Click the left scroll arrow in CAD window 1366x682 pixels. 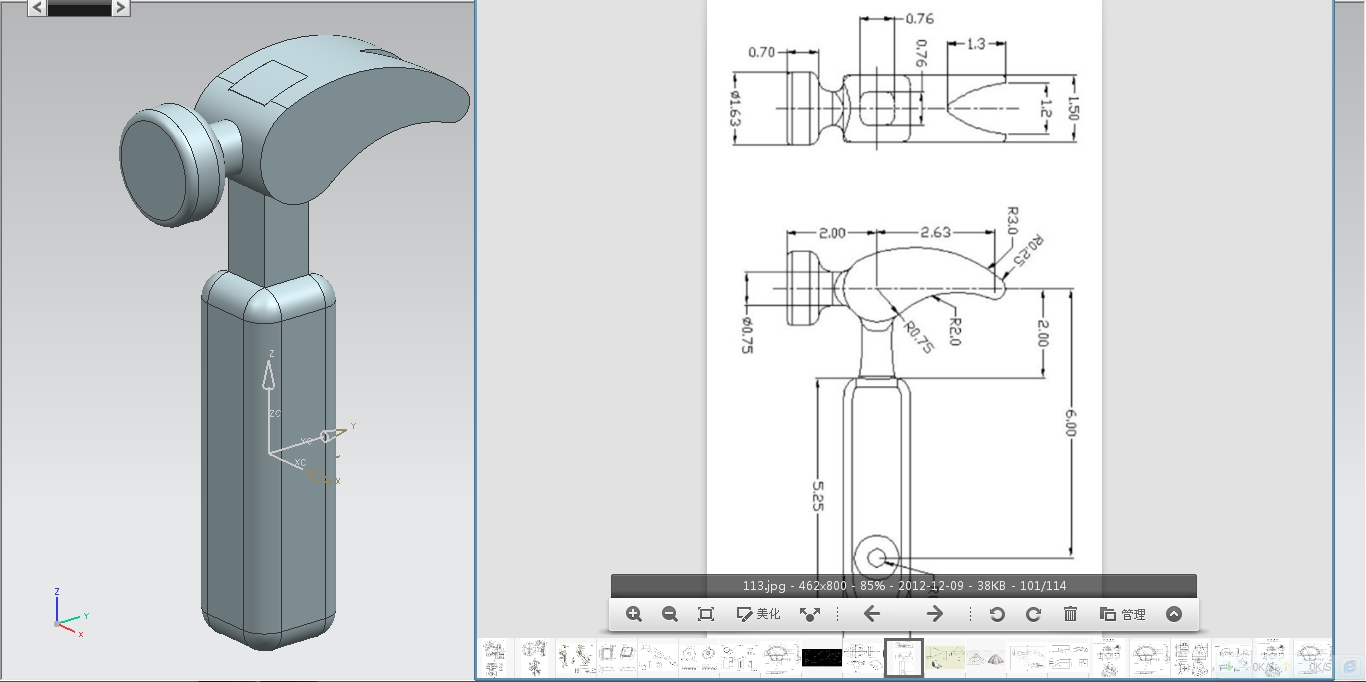pos(37,8)
